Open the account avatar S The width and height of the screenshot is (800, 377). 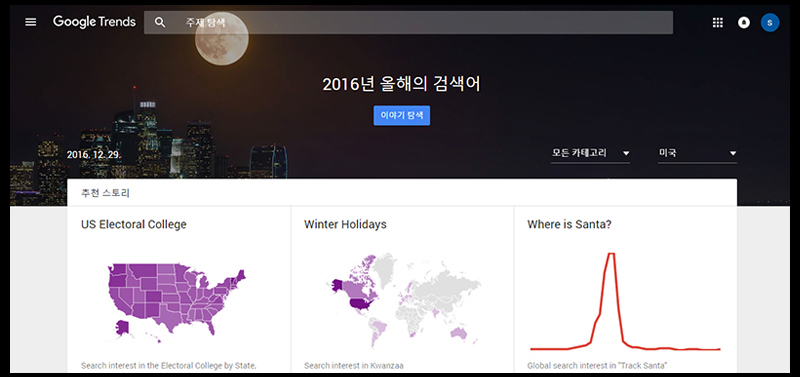coord(769,22)
